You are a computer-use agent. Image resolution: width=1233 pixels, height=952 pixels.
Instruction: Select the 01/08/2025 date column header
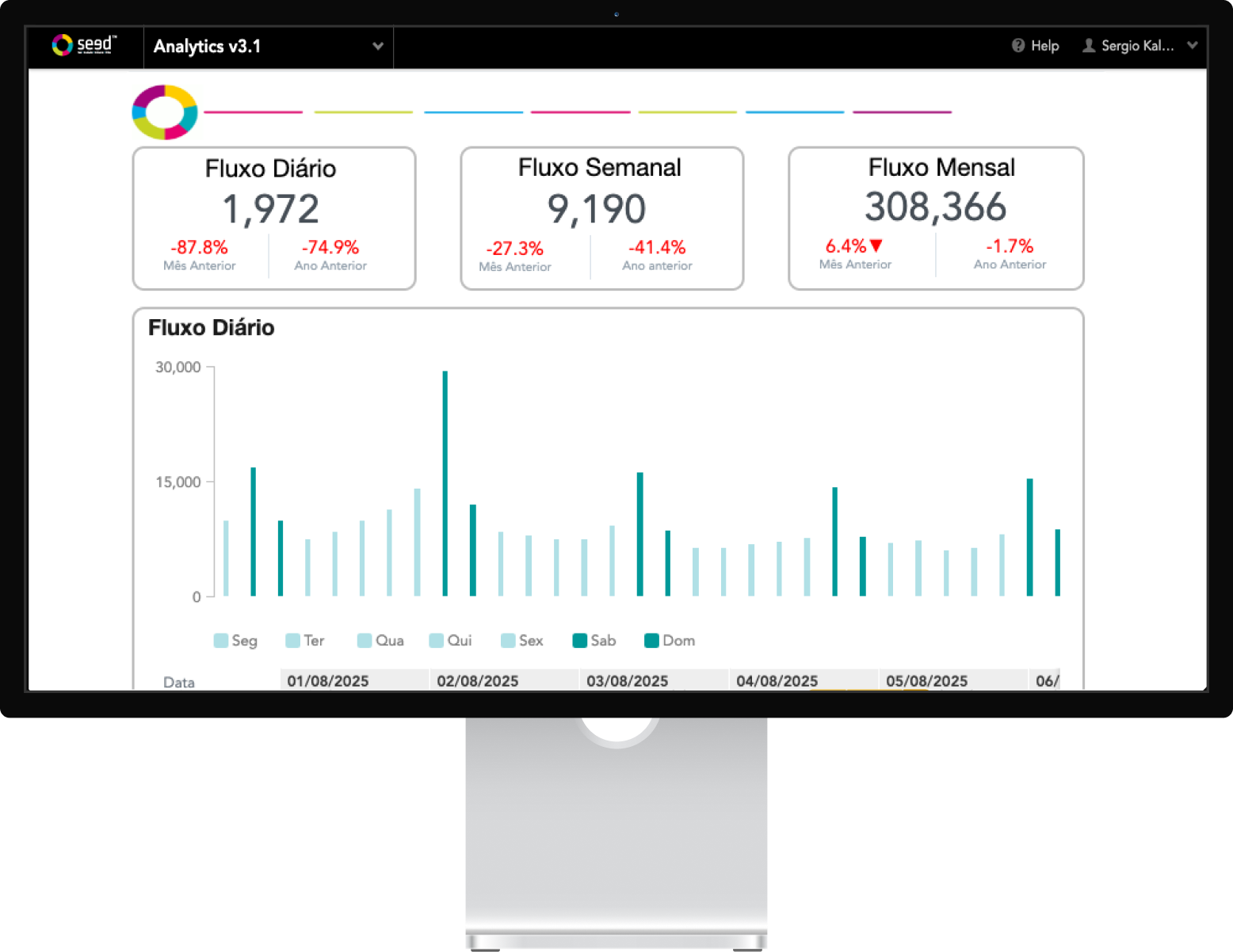tap(328, 681)
